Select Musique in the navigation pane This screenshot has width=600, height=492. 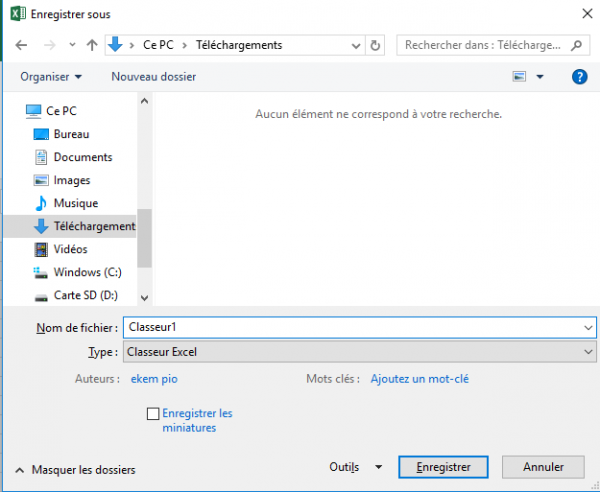[x=75, y=203]
